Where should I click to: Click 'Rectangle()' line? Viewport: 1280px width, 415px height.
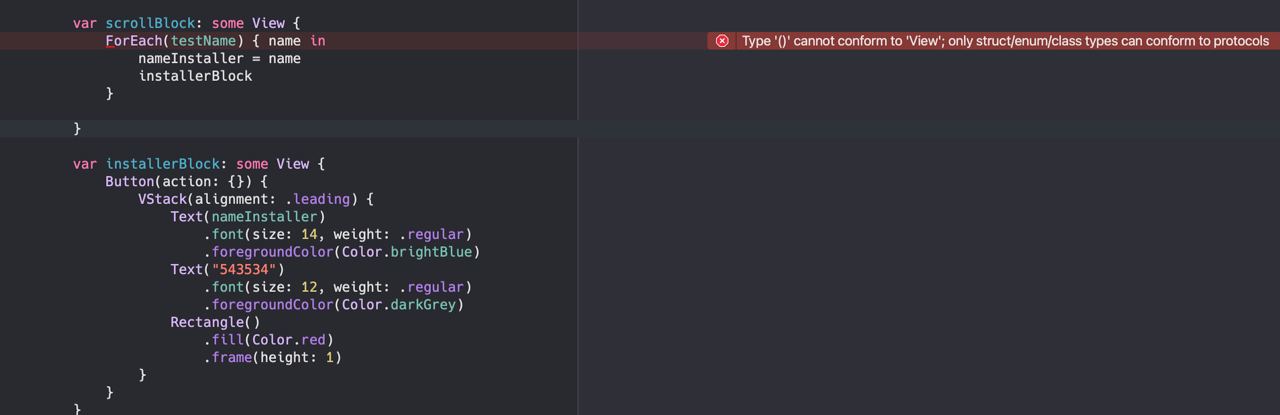click(x=215, y=322)
